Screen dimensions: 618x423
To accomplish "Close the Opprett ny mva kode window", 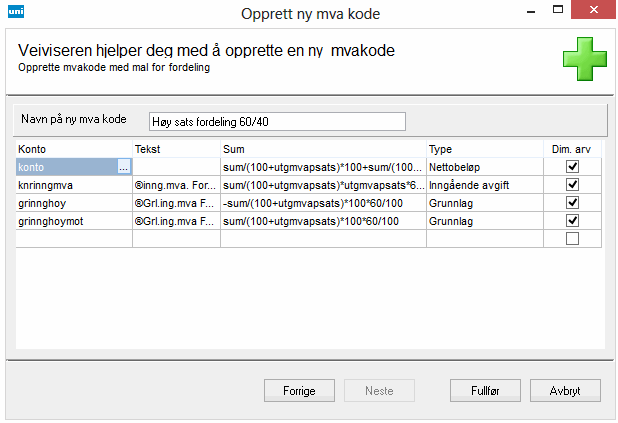I will pos(594,12).
